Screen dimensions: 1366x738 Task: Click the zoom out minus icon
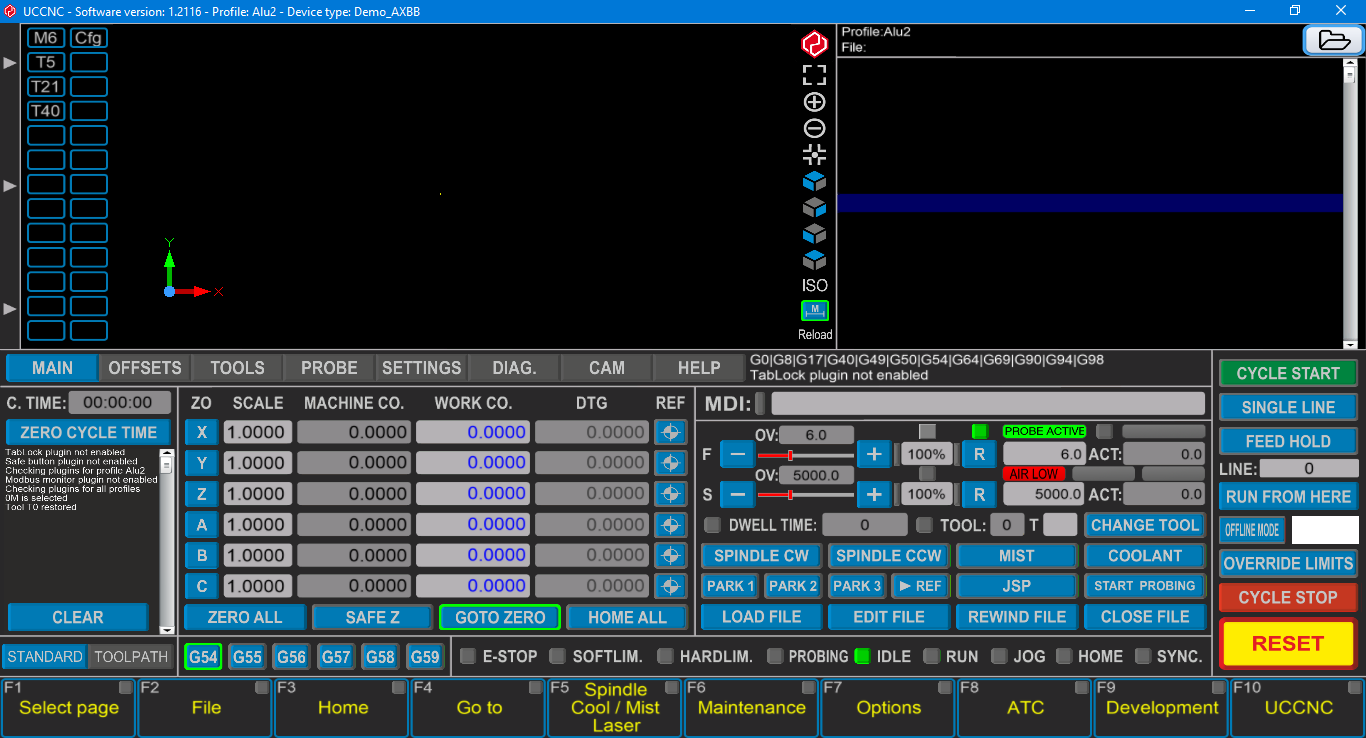tap(814, 128)
